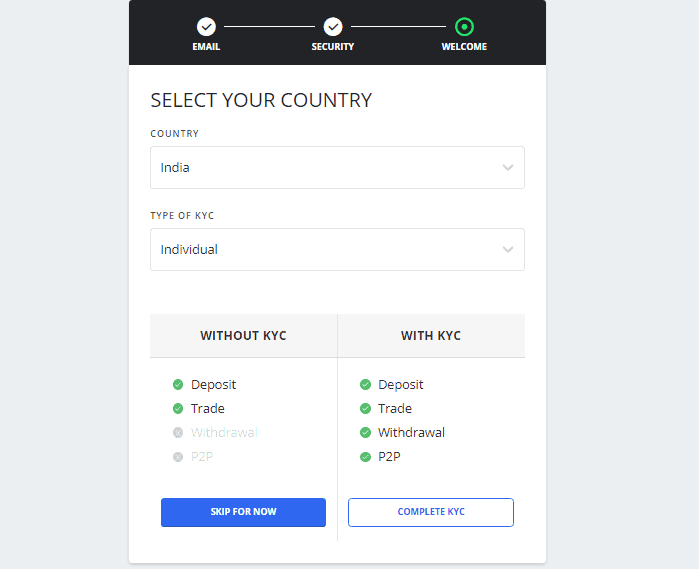Click the Trade item under With KYC
Image resolution: width=699 pixels, height=569 pixels.
395,408
